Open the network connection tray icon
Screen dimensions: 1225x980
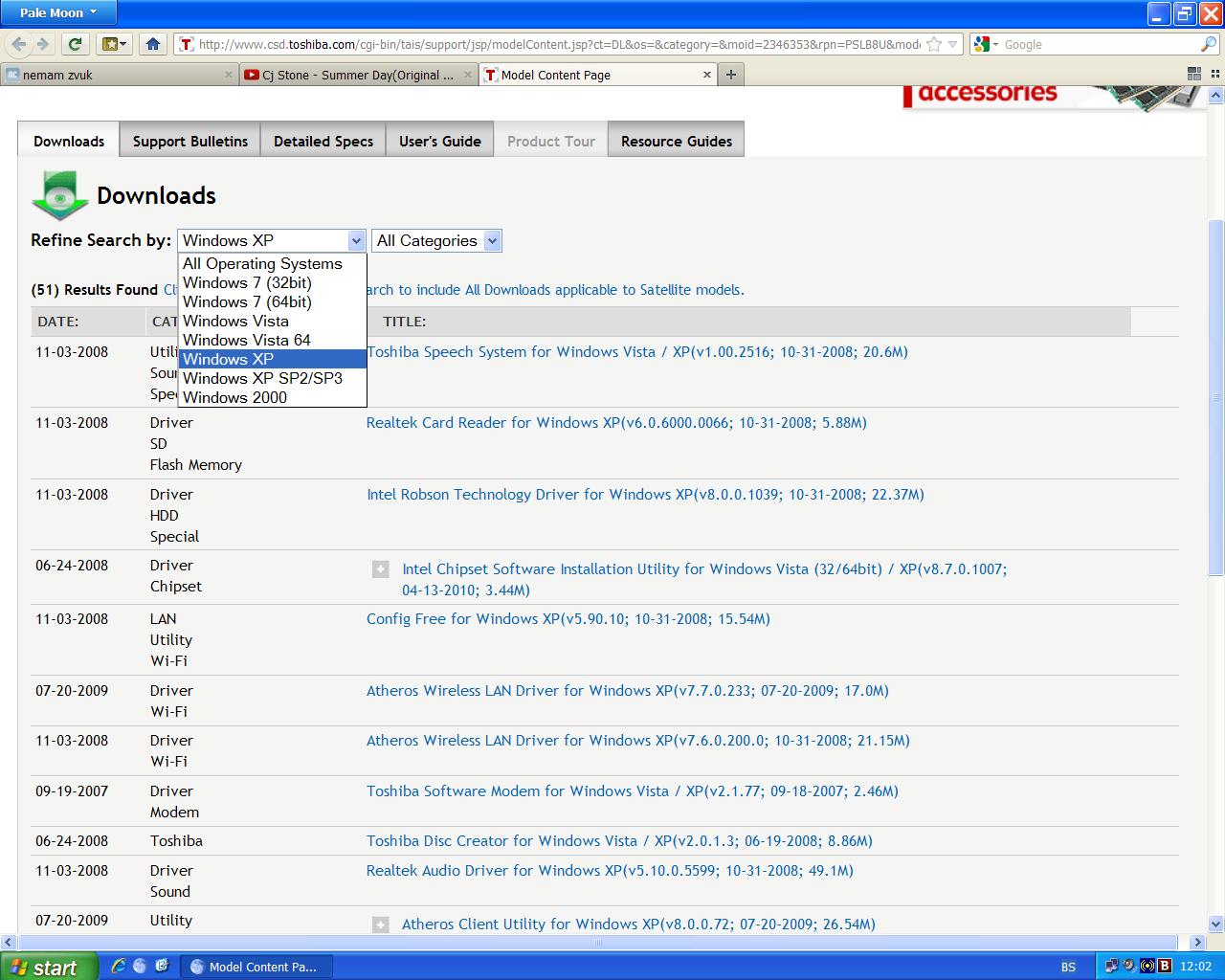1113,967
